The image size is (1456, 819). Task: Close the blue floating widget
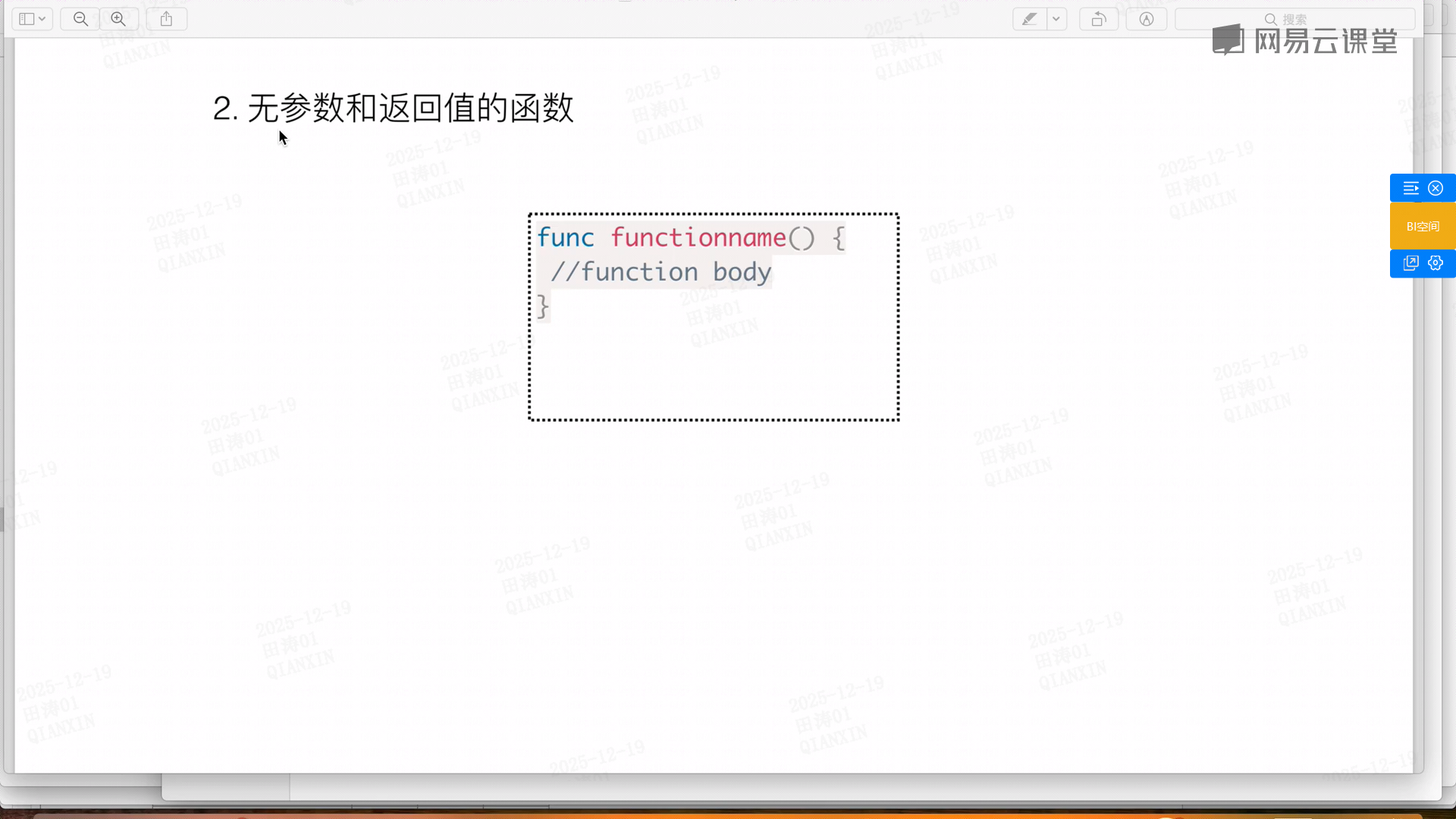[1436, 188]
